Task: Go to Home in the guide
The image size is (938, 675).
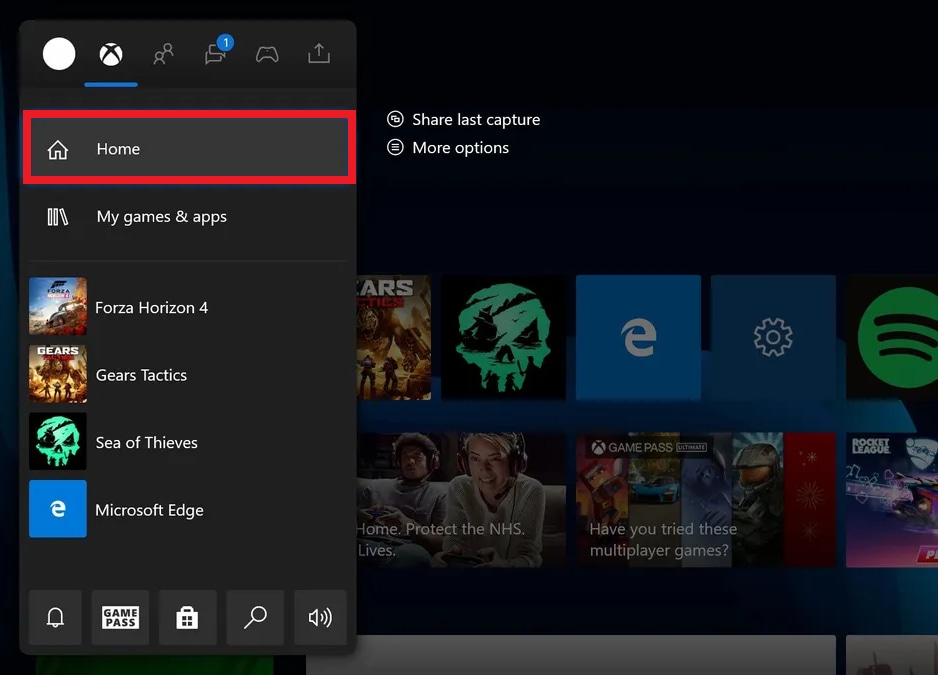Action: [x=189, y=148]
